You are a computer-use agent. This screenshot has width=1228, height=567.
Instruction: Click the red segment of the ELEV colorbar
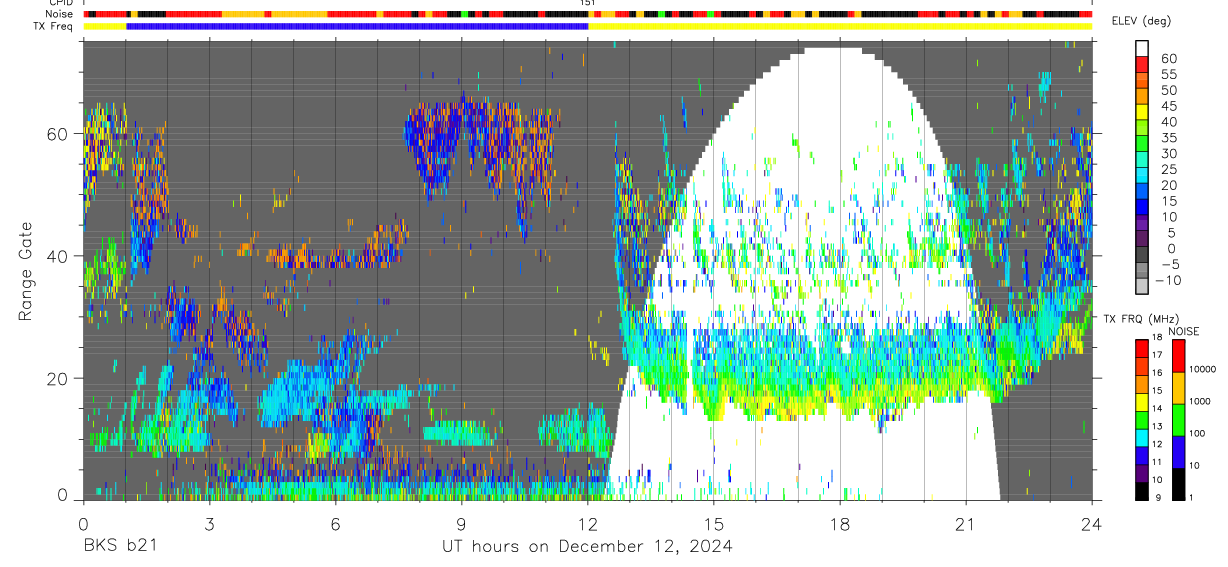pyautogui.click(x=1143, y=64)
